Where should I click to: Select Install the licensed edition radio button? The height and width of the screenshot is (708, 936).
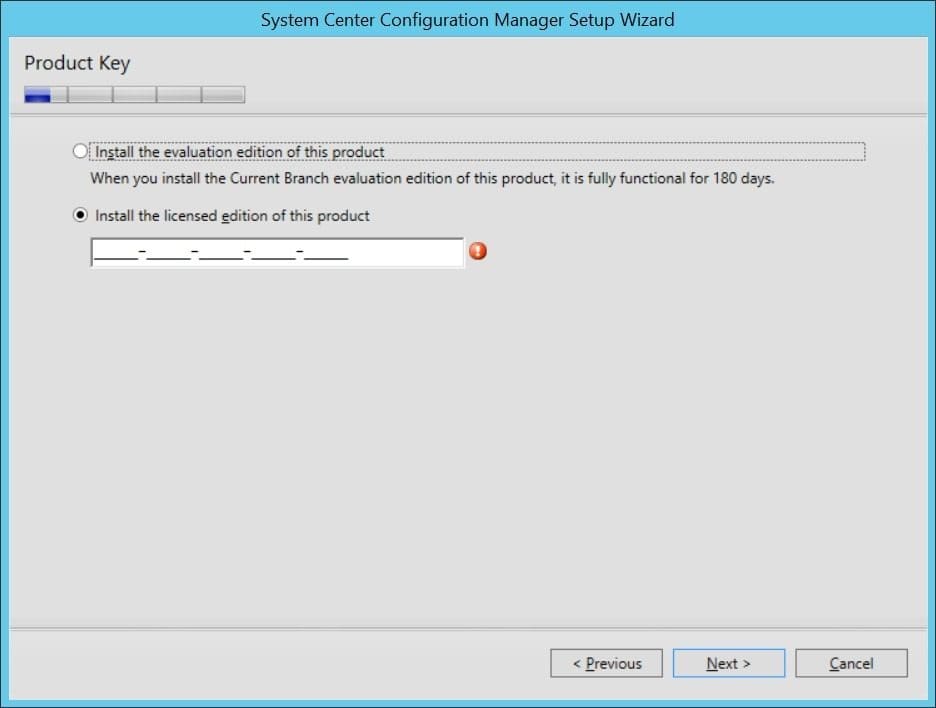pyautogui.click(x=80, y=215)
